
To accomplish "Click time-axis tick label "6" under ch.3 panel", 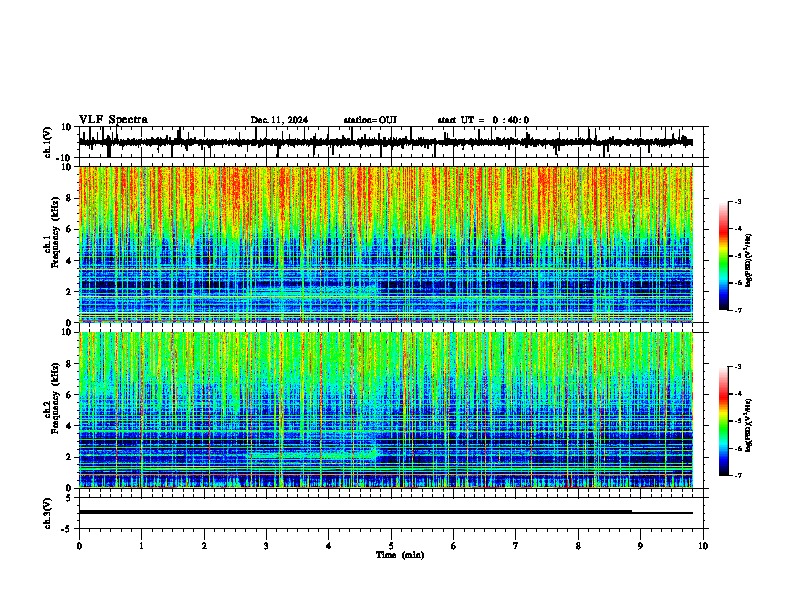I will coord(454,546).
